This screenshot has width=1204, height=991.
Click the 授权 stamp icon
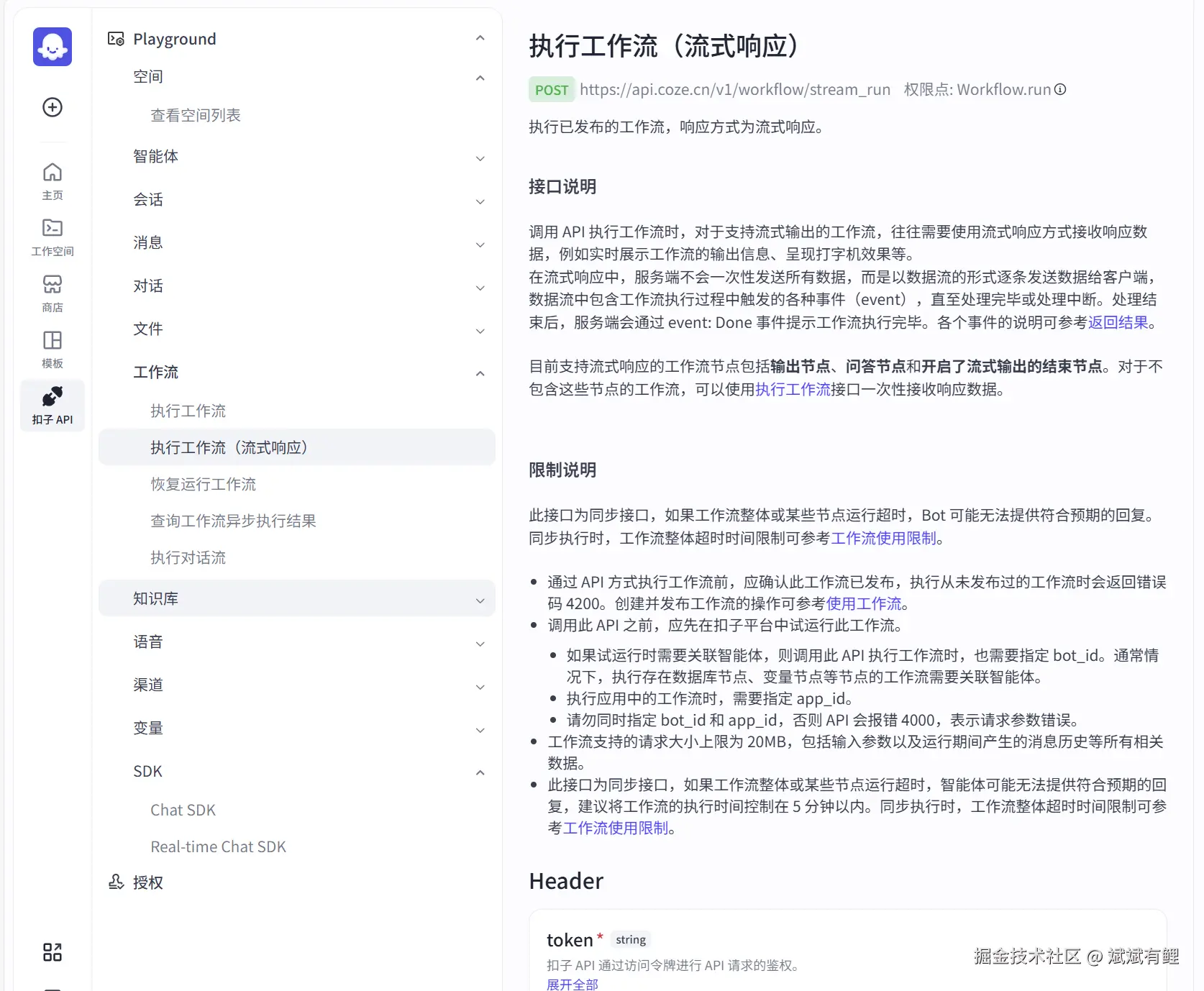click(x=116, y=882)
